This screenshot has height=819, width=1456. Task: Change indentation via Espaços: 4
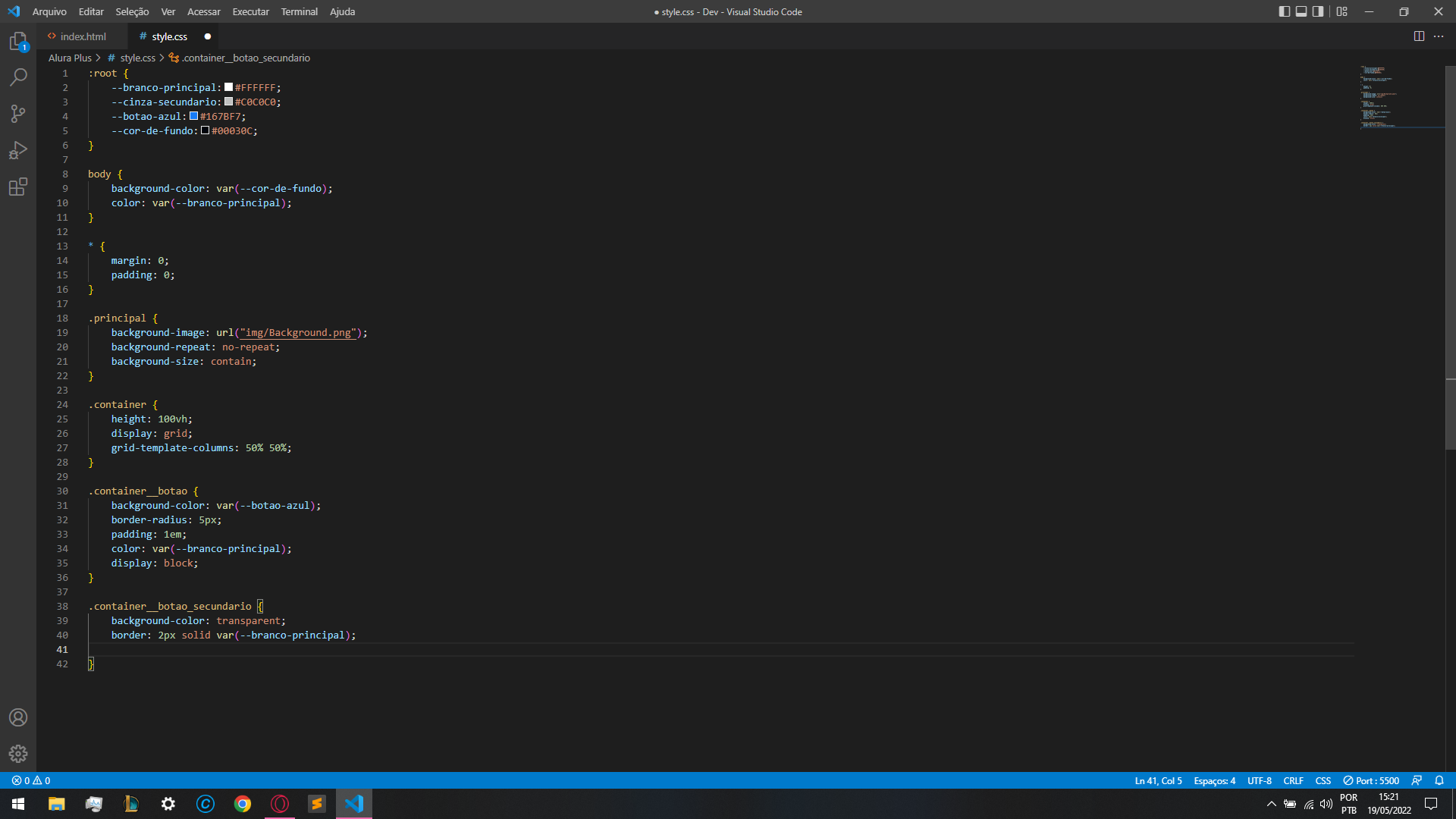(x=1214, y=780)
